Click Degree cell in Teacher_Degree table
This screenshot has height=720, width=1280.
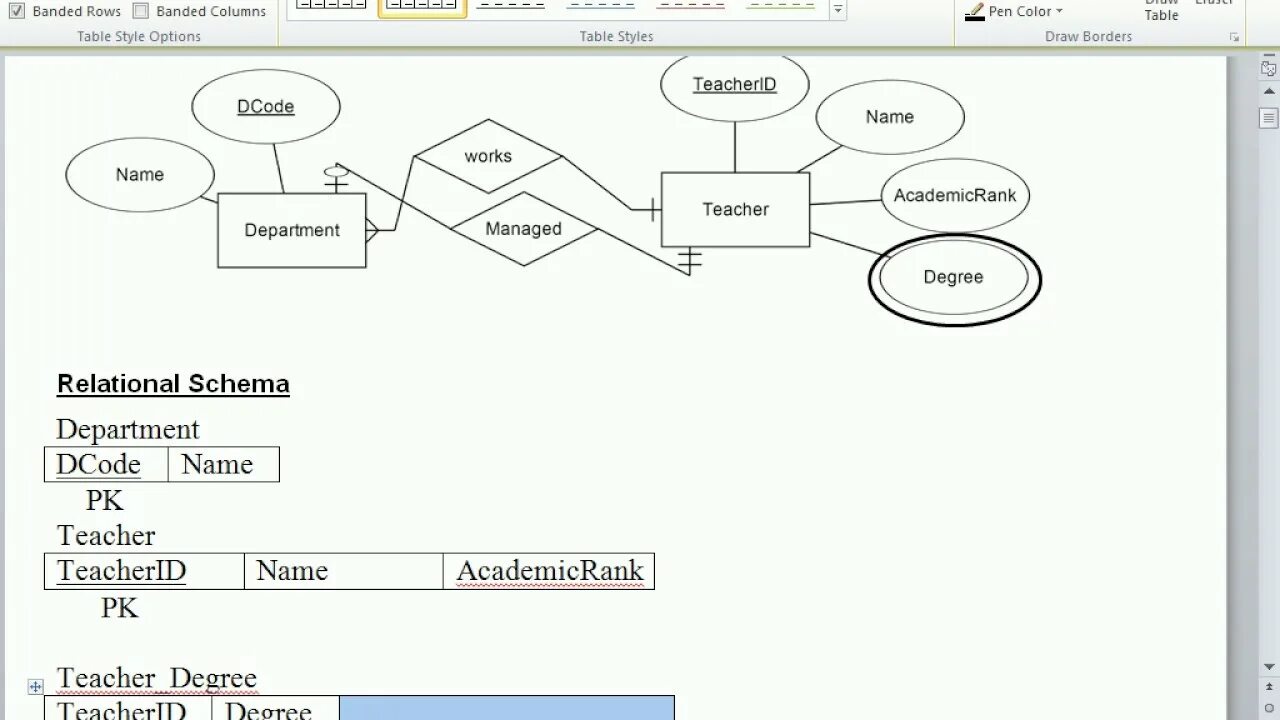tap(275, 708)
